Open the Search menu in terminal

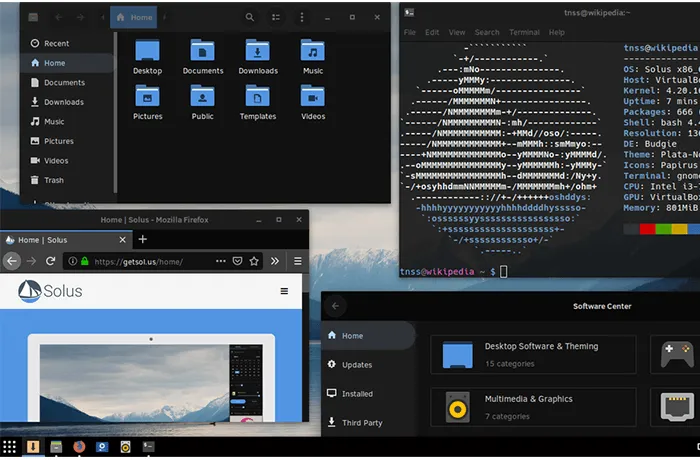[x=487, y=32]
